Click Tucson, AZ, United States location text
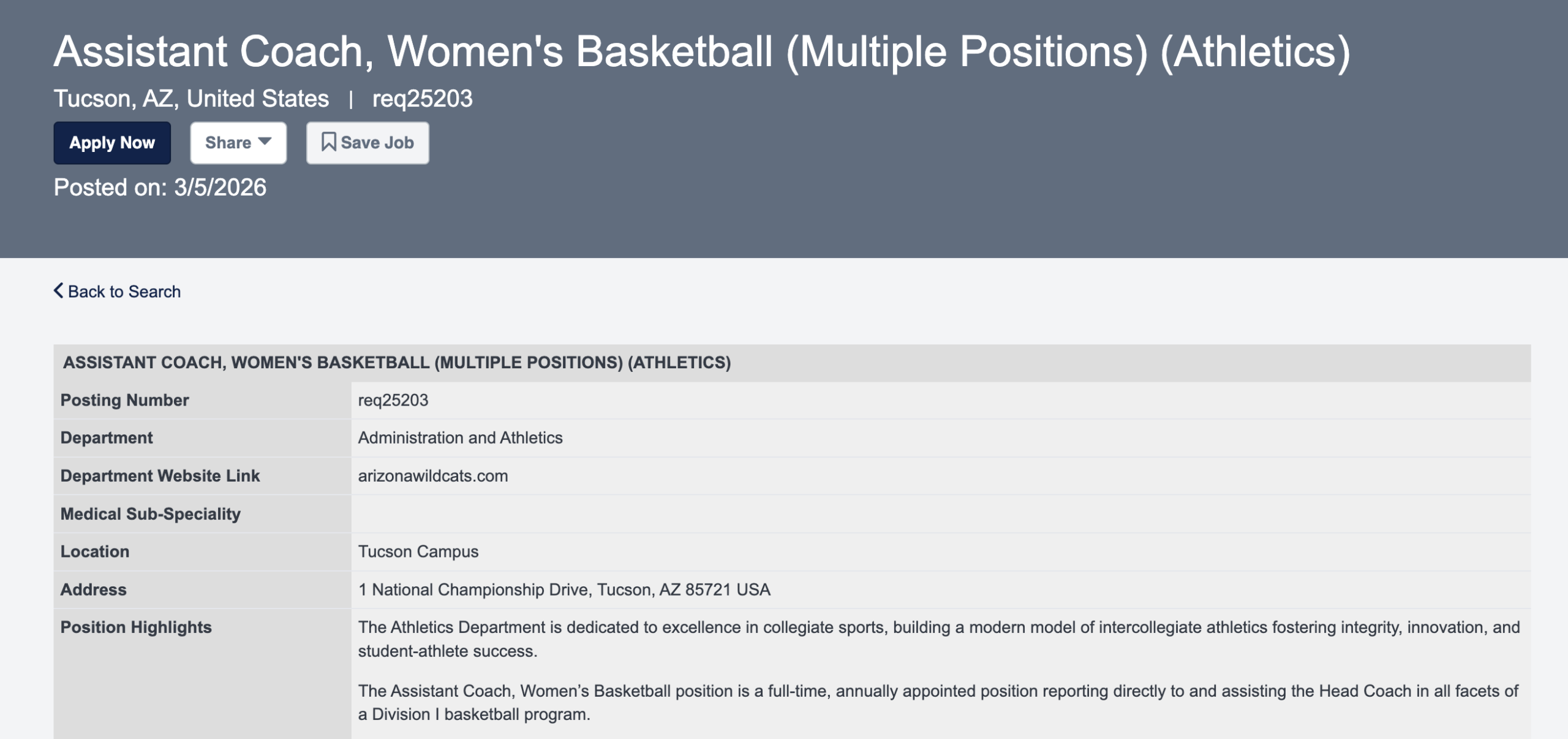This screenshot has height=739, width=1568. point(191,99)
